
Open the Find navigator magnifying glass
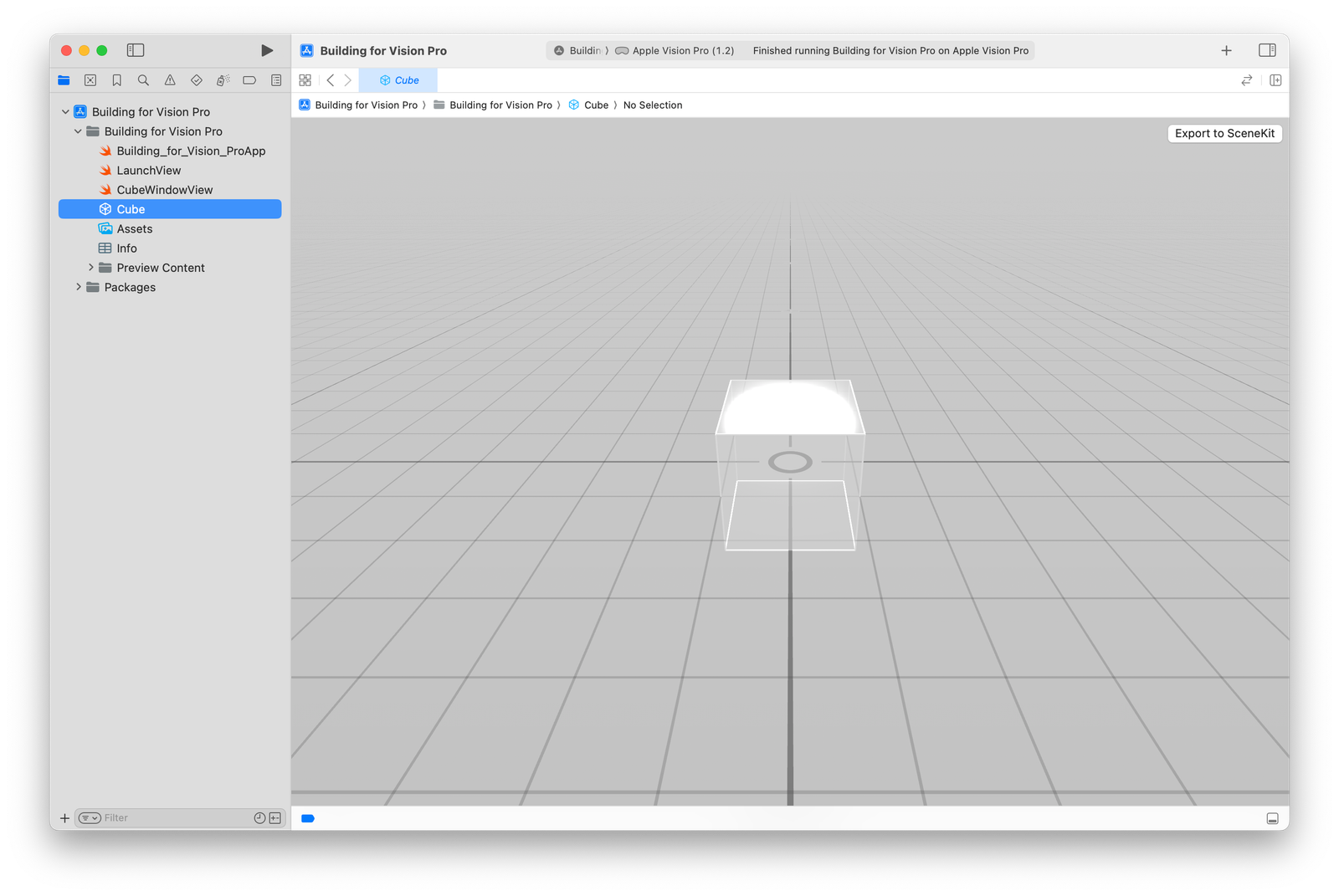[143, 79]
